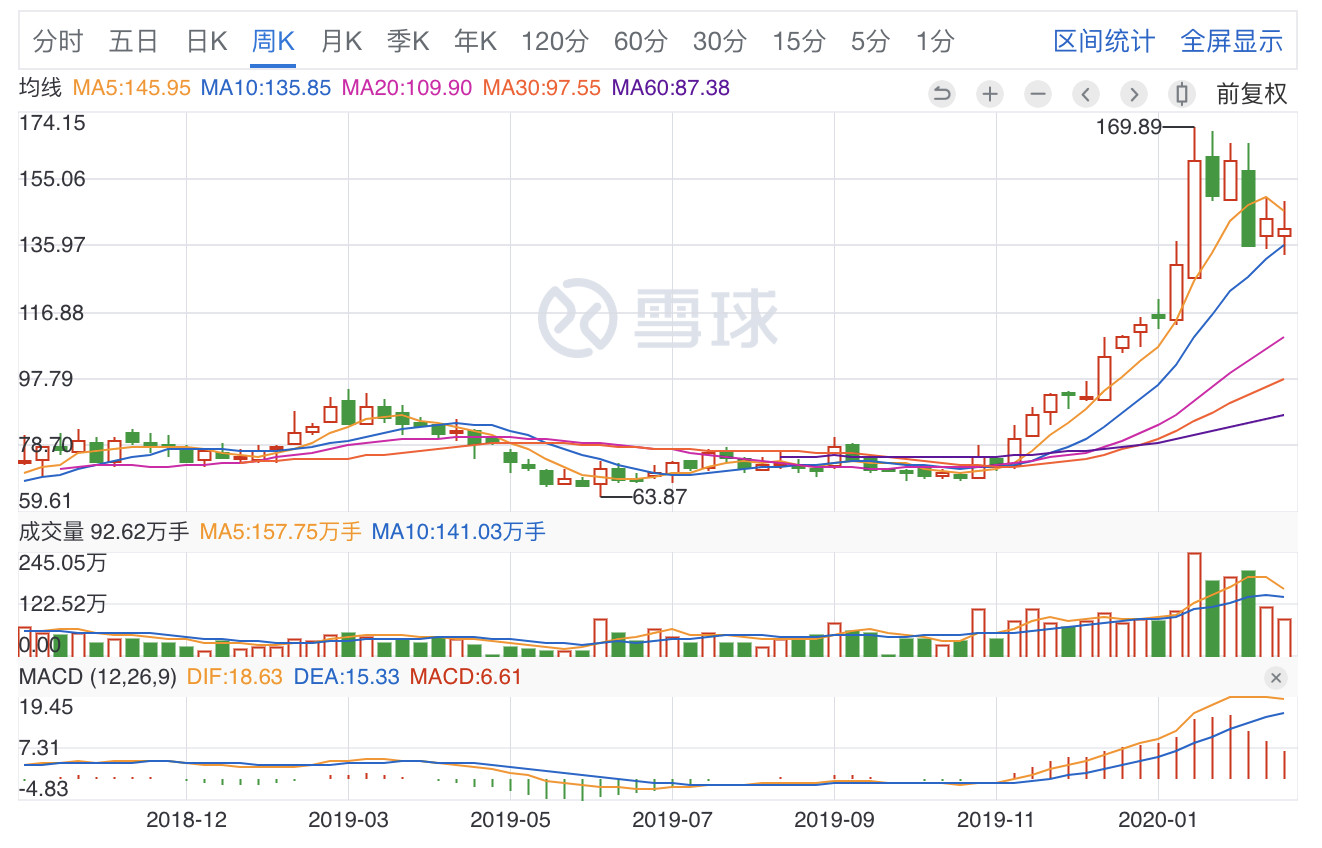Select the 周K tab
The image size is (1322, 848).
point(273,41)
